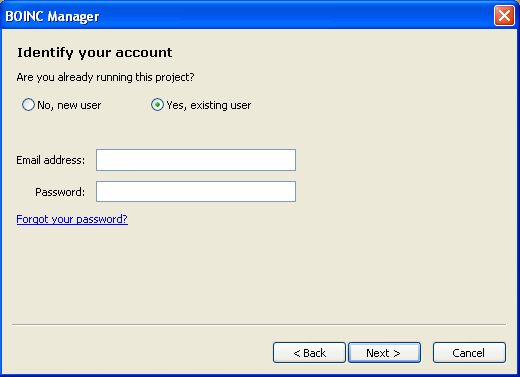Click the "Identify your account" heading

point(95,53)
